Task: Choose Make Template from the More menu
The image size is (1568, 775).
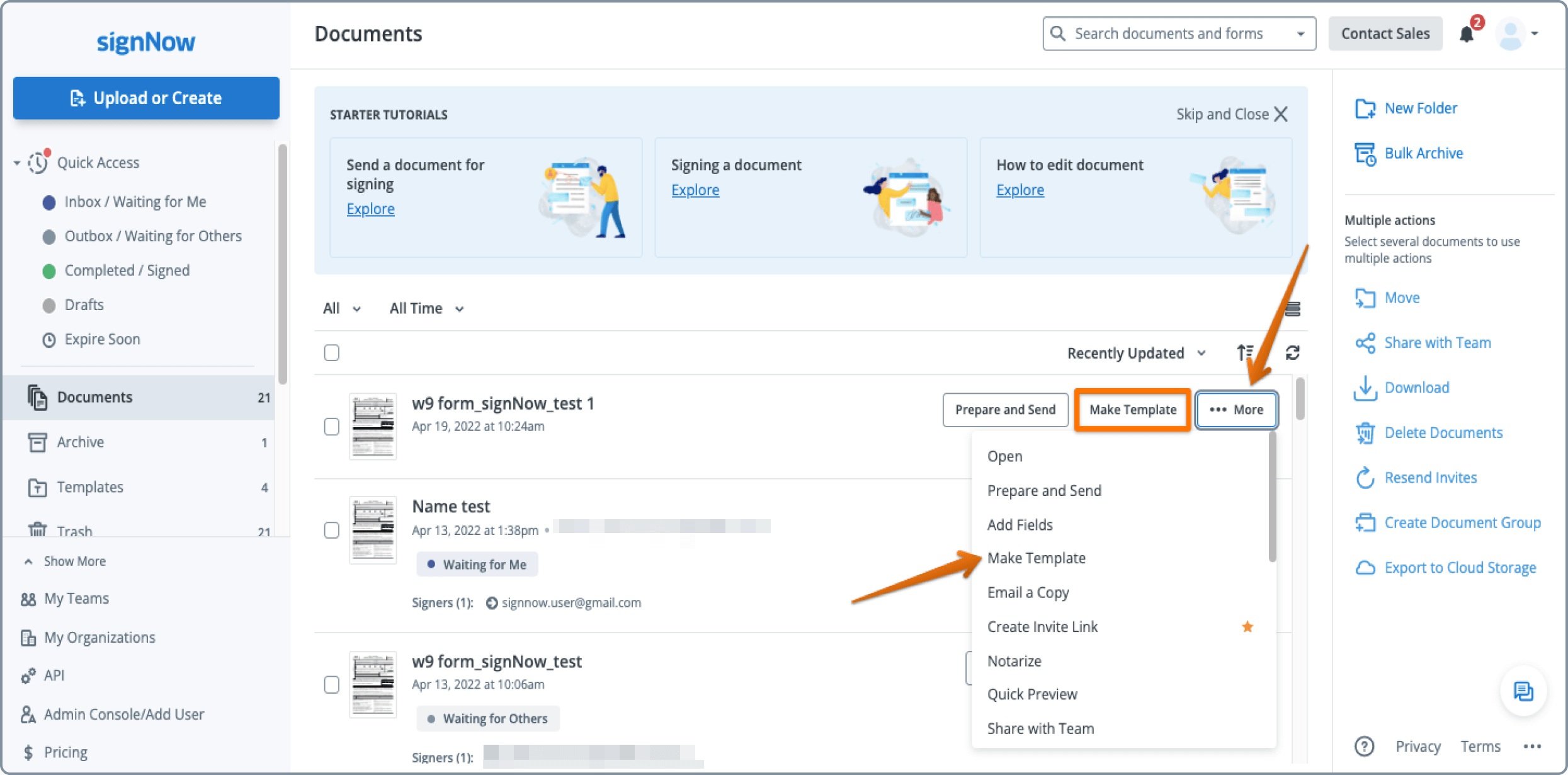Action: click(1036, 558)
